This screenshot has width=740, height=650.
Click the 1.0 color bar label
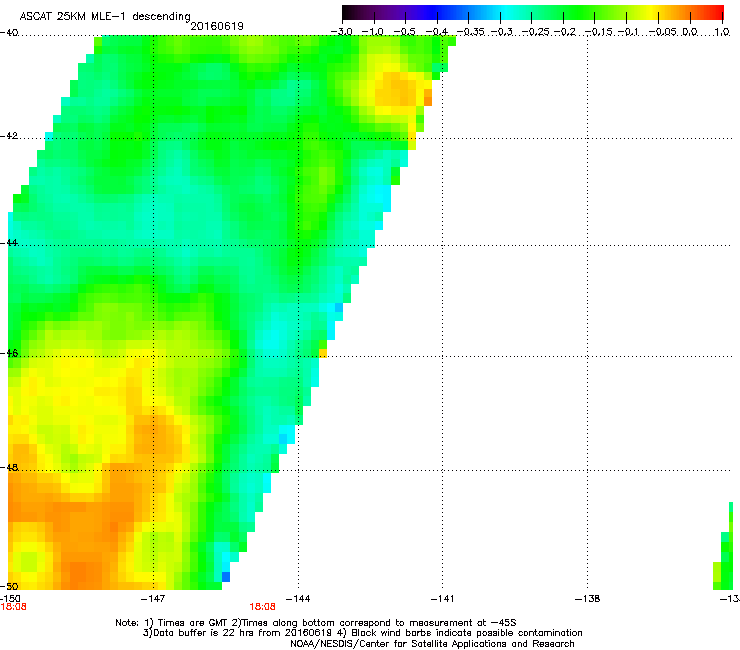[x=722, y=32]
